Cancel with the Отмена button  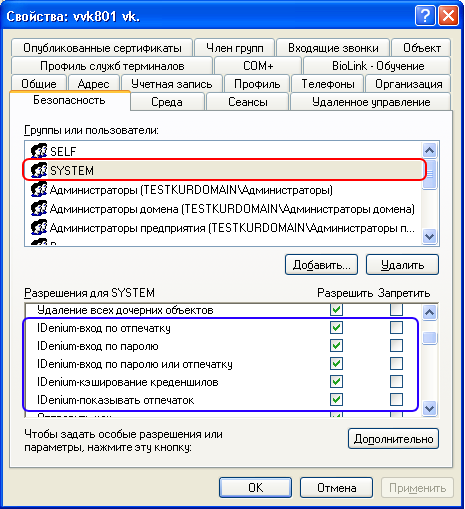pyautogui.click(x=336, y=488)
